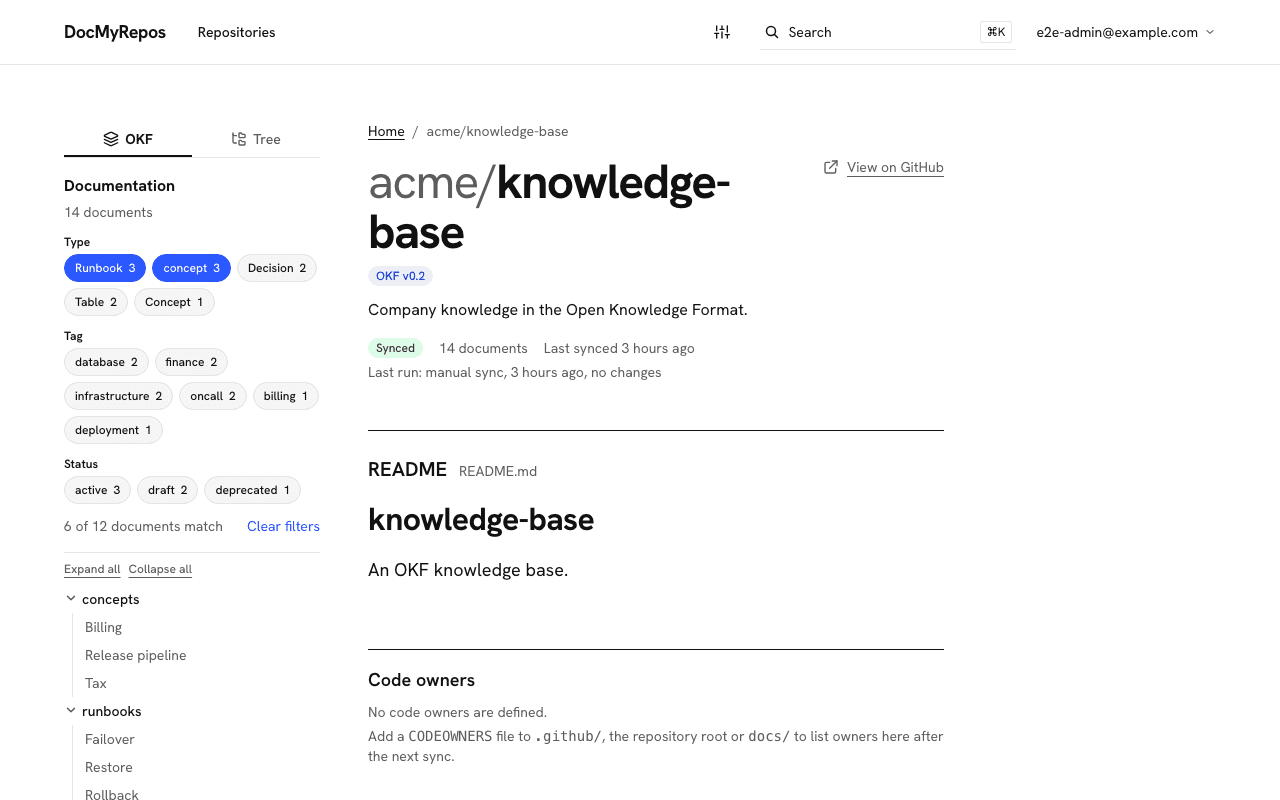Open the display settings sliders icon
This screenshot has width=1280, height=800.
[722, 32]
